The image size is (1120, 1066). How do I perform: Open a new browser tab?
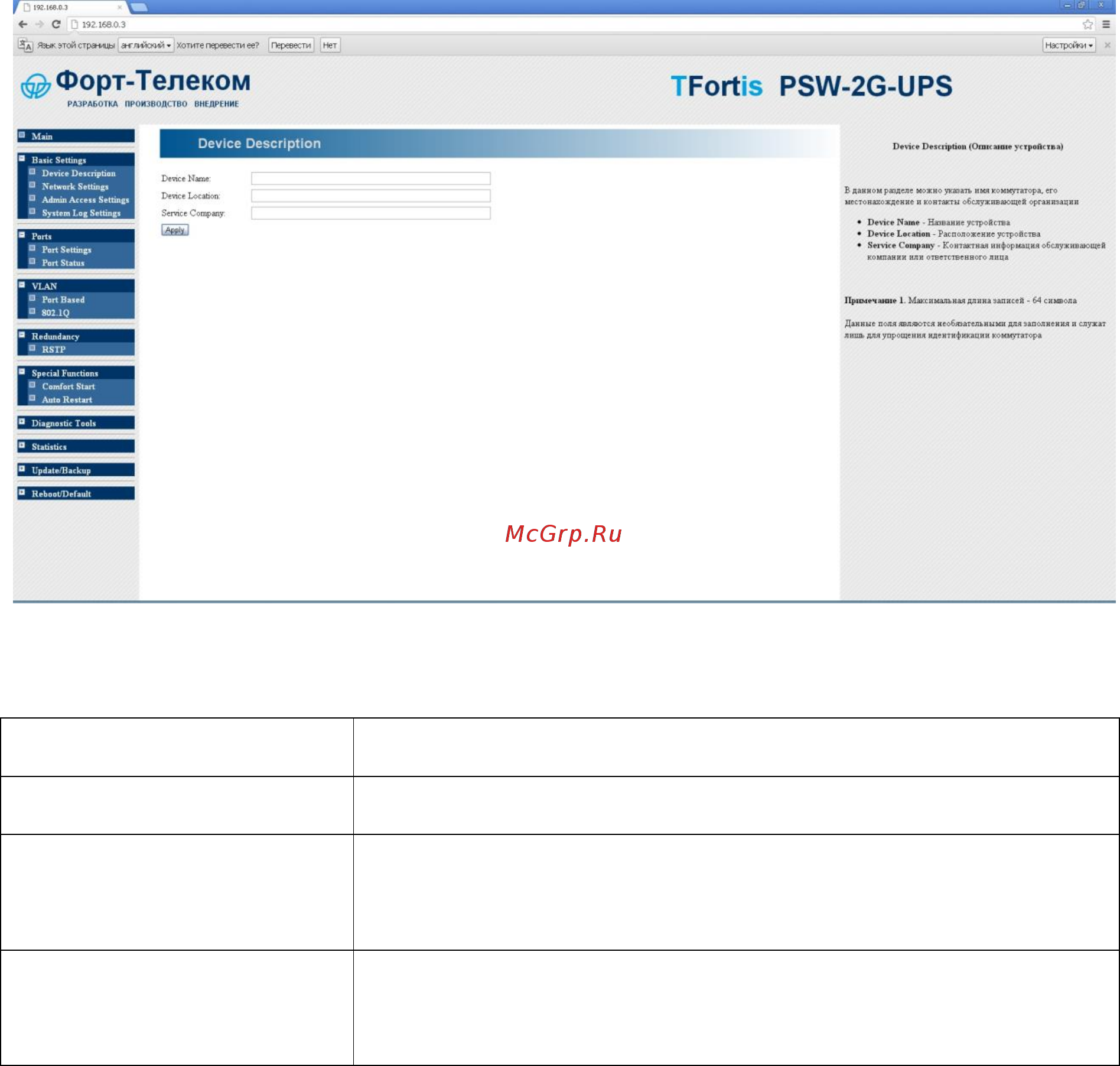click(x=139, y=7)
